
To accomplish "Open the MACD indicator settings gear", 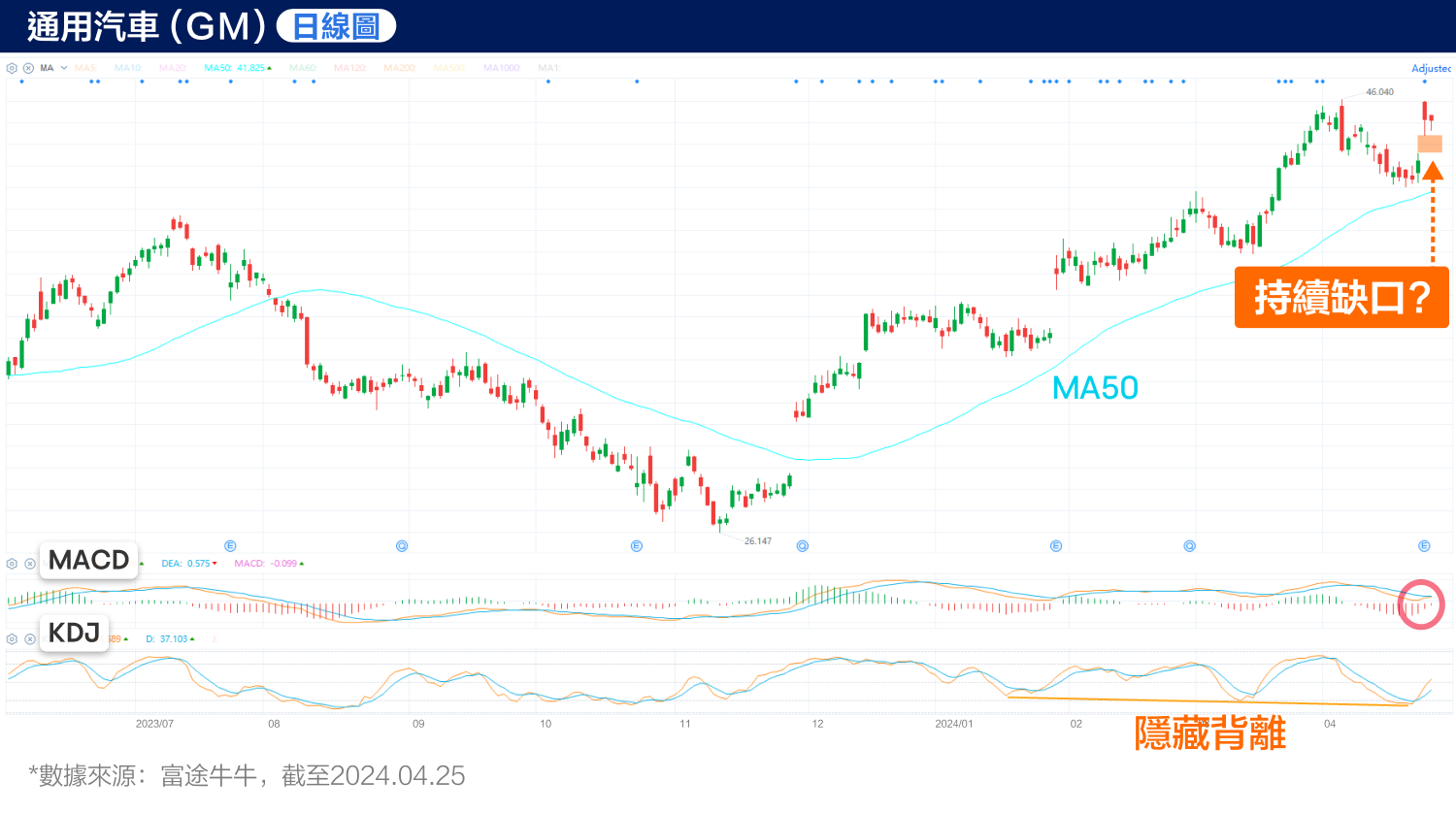I will (12, 563).
